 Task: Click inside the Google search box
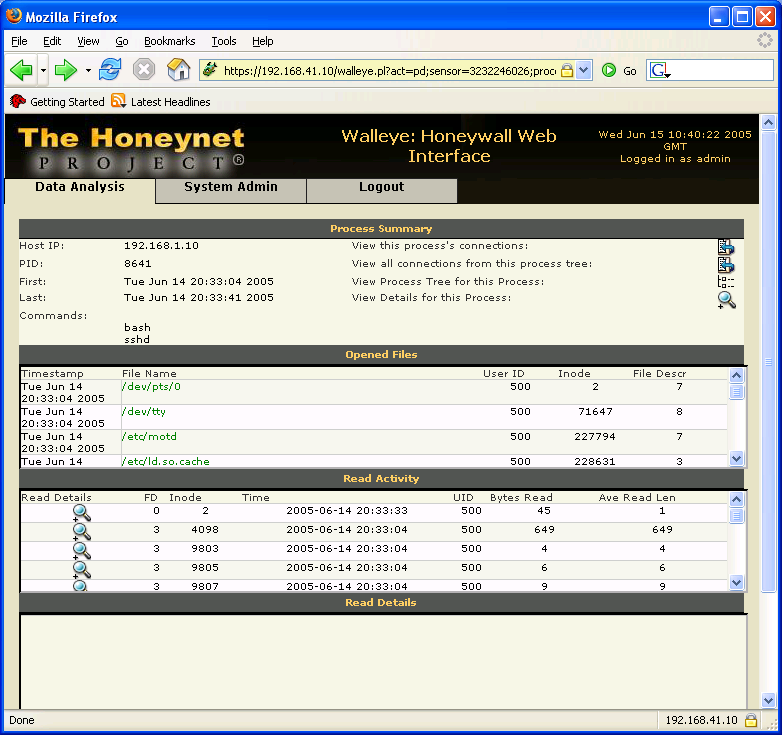(722, 70)
